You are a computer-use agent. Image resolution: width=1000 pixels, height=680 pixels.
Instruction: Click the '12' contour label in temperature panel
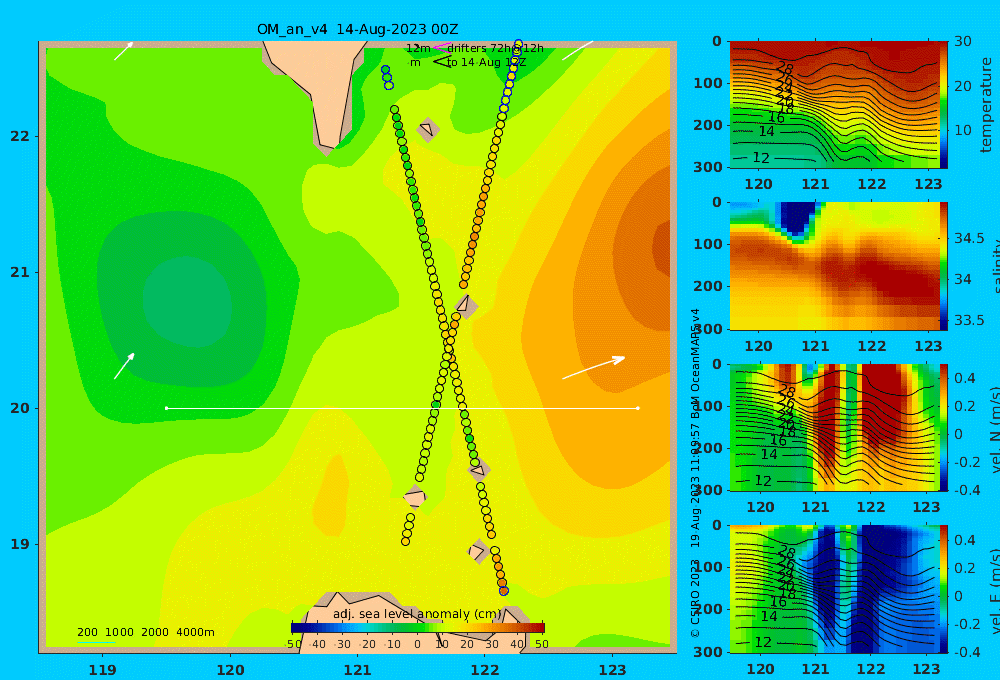click(x=761, y=158)
